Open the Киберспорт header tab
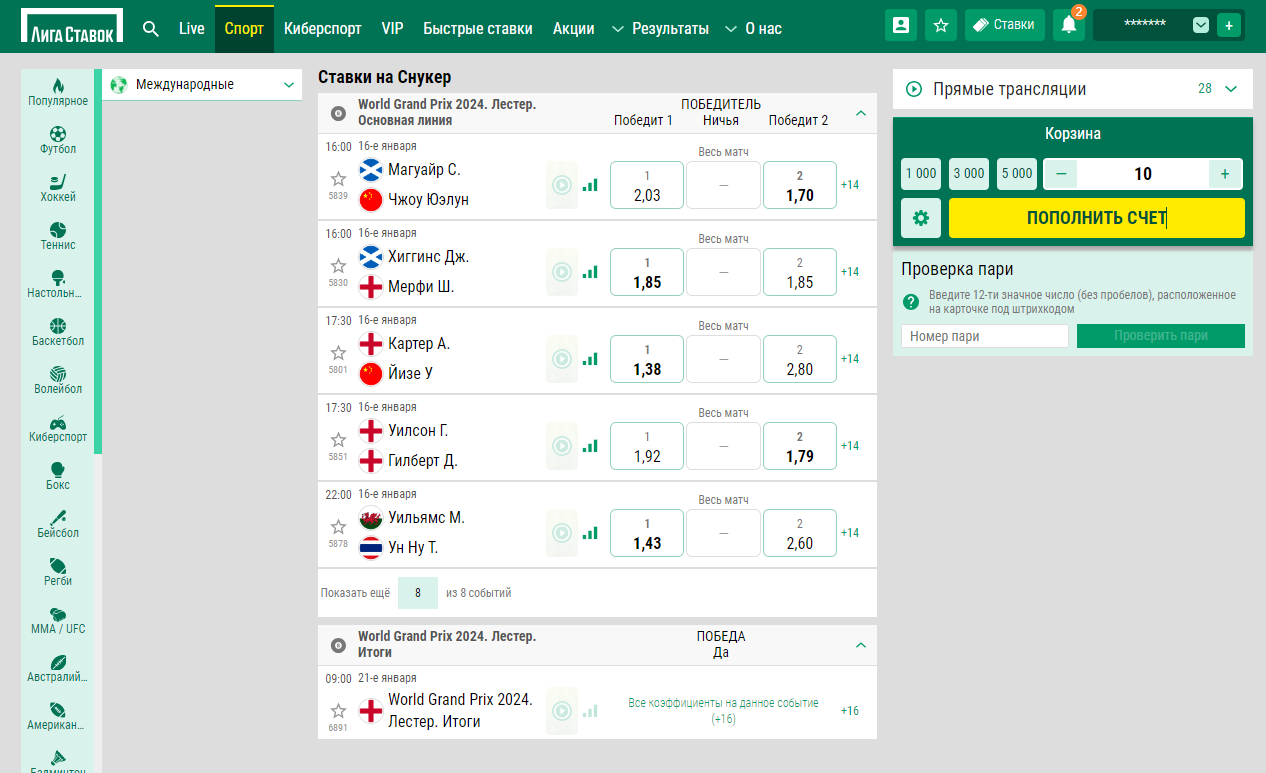 pyautogui.click(x=323, y=28)
